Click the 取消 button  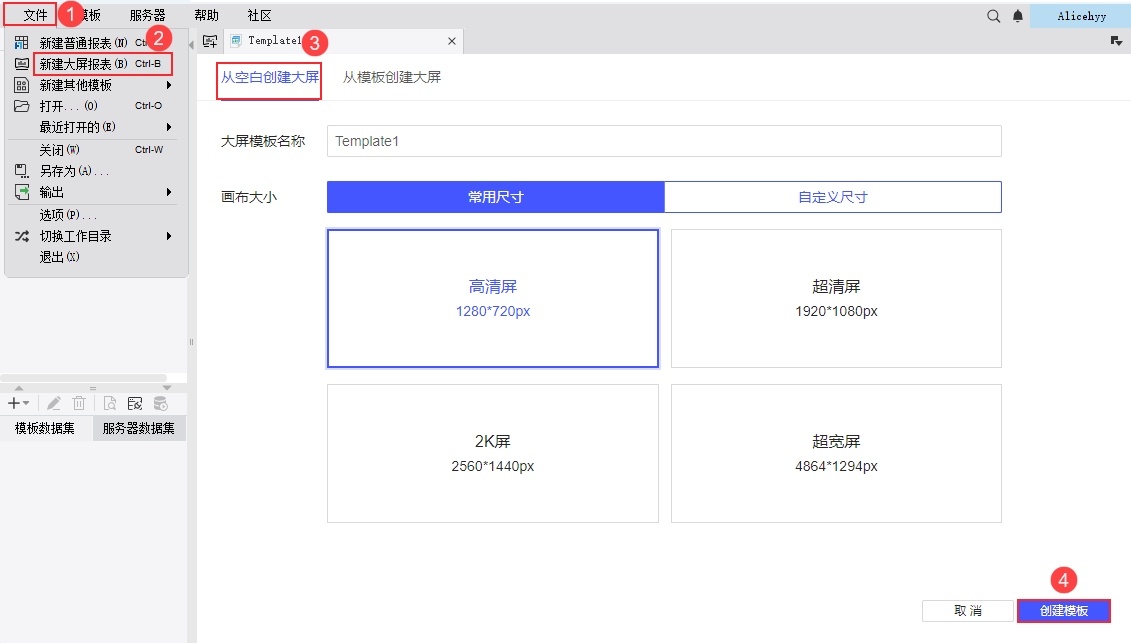[x=968, y=611]
